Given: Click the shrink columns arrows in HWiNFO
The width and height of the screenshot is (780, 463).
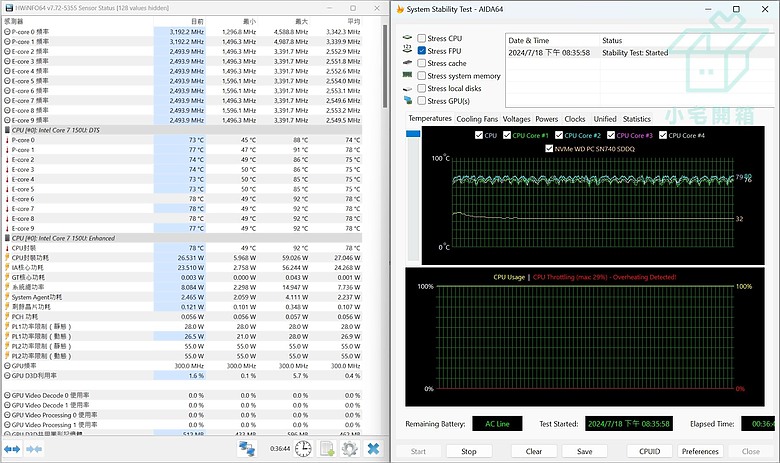Looking at the screenshot, I should pos(34,449).
